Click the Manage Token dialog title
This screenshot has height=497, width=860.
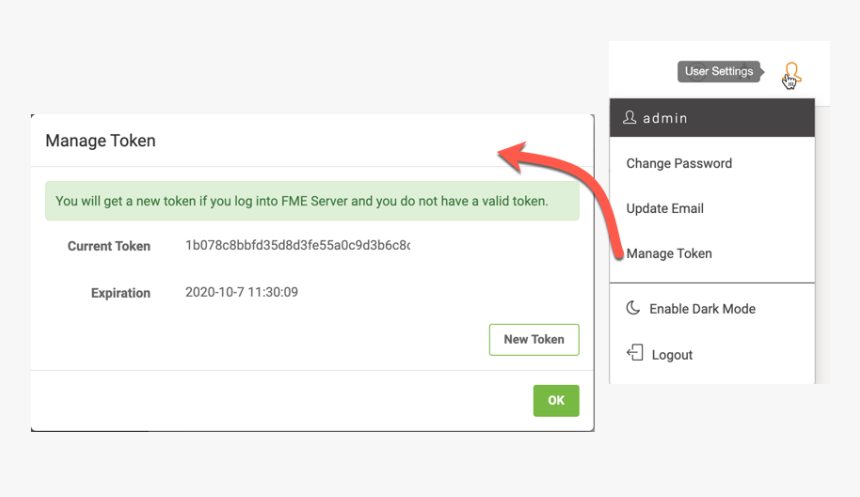[x=100, y=140]
